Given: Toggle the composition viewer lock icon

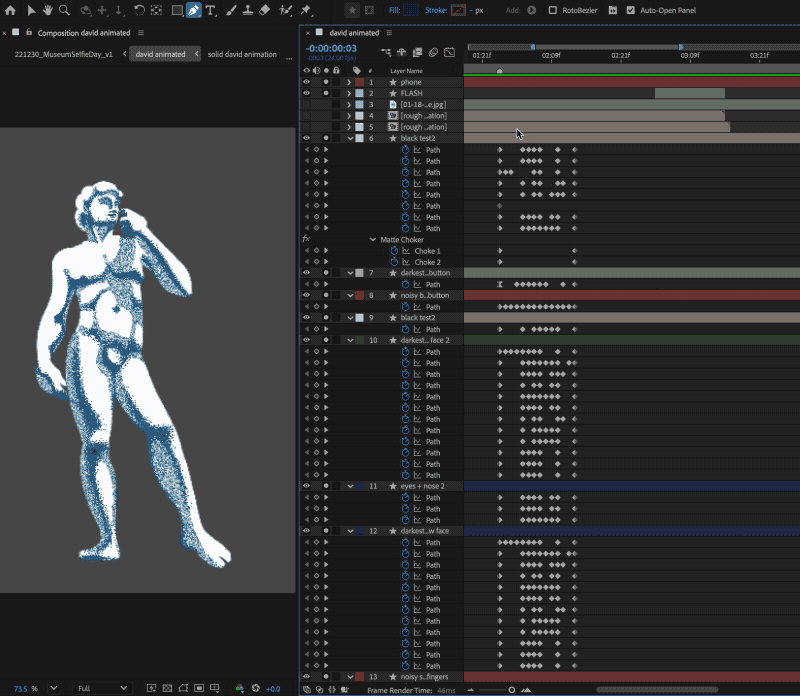Looking at the screenshot, I should 29,32.
